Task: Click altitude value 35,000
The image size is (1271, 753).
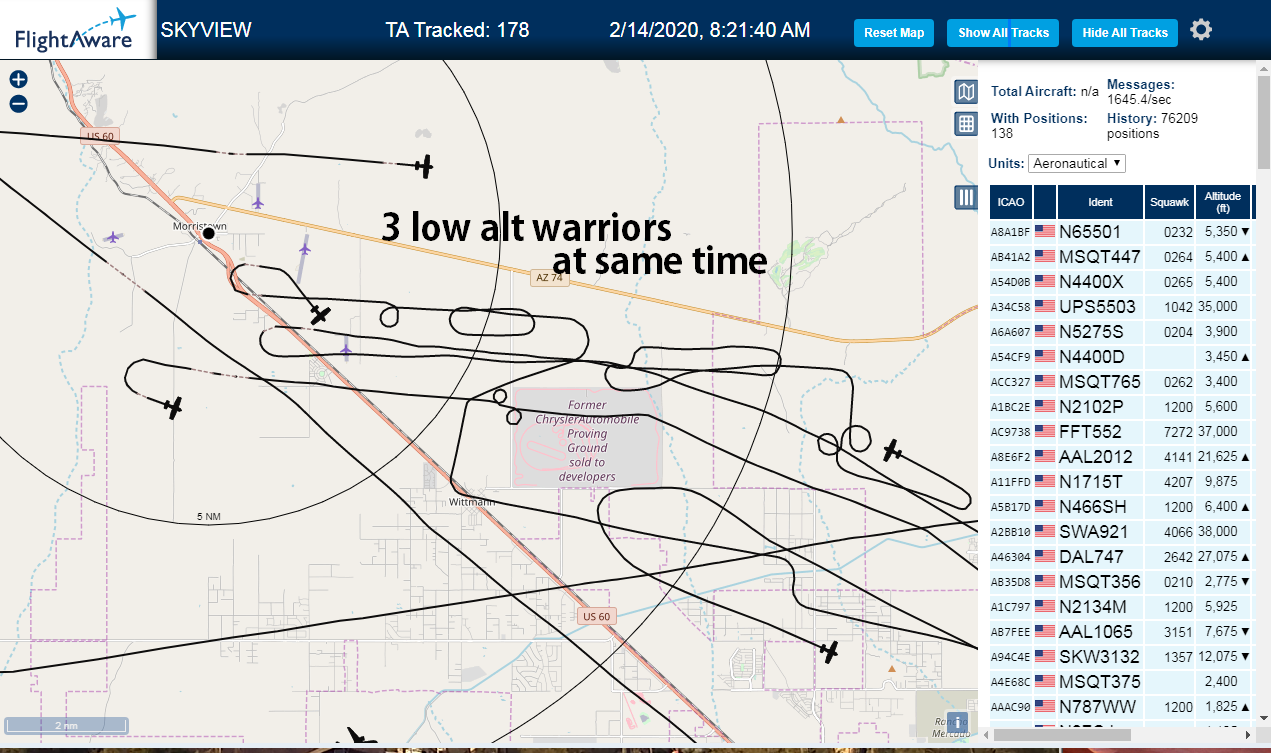Action: coord(1218,307)
